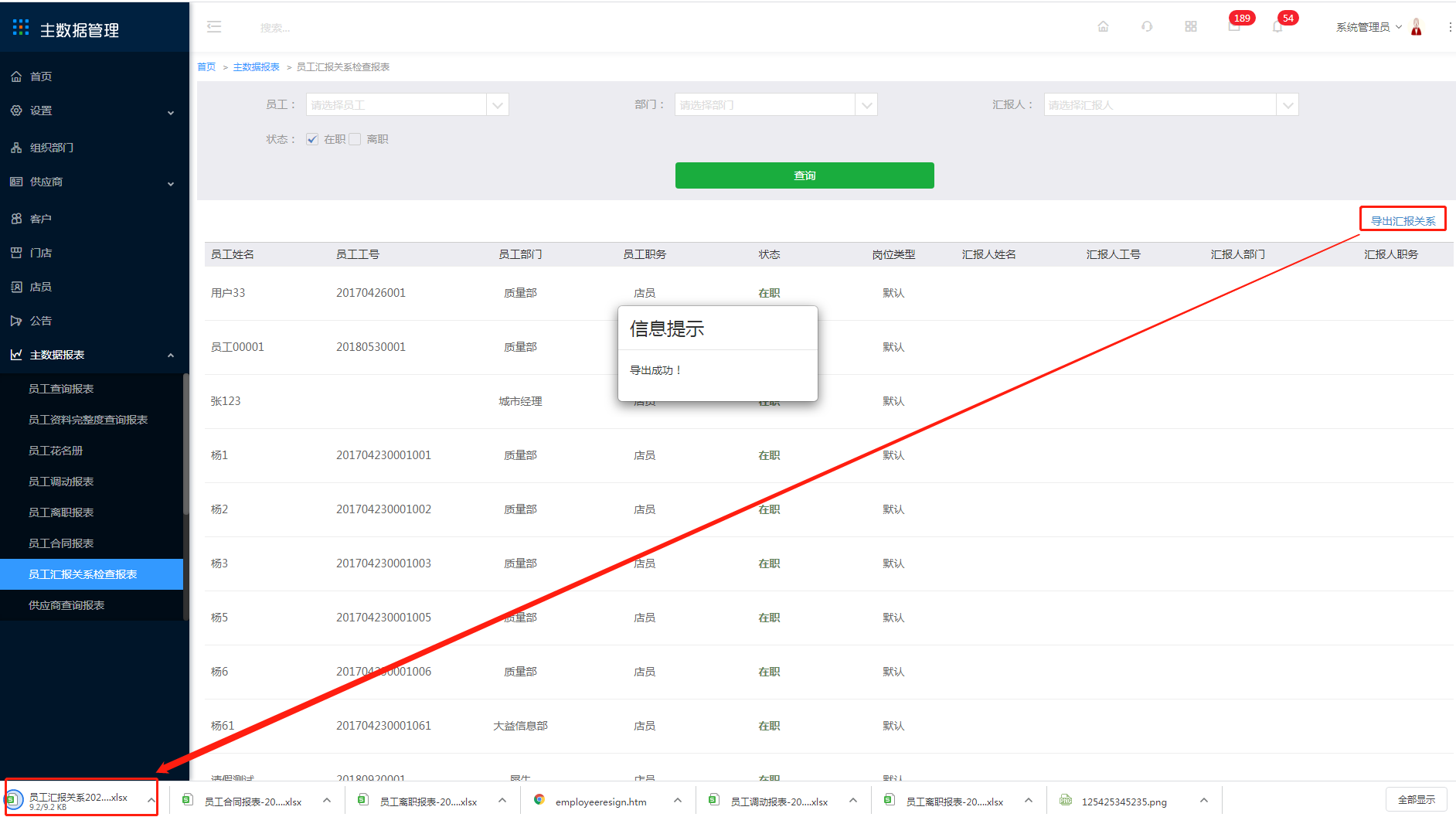Image resolution: width=1456 pixels, height=817 pixels.
Task: Open options caret for 员工合同报表 download
Action: pos(327,800)
